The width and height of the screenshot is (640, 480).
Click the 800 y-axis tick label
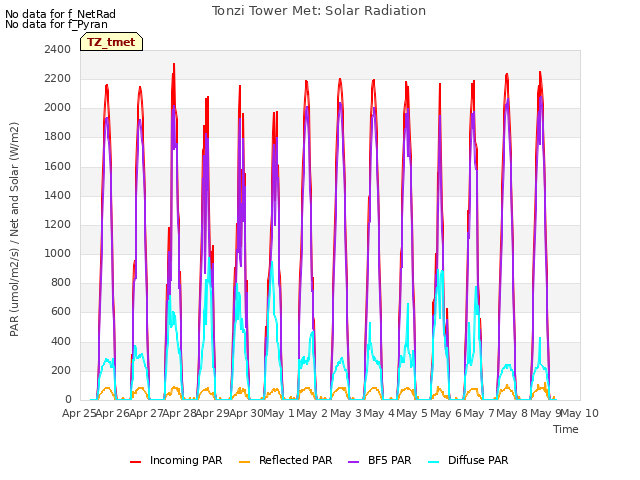coord(61,283)
